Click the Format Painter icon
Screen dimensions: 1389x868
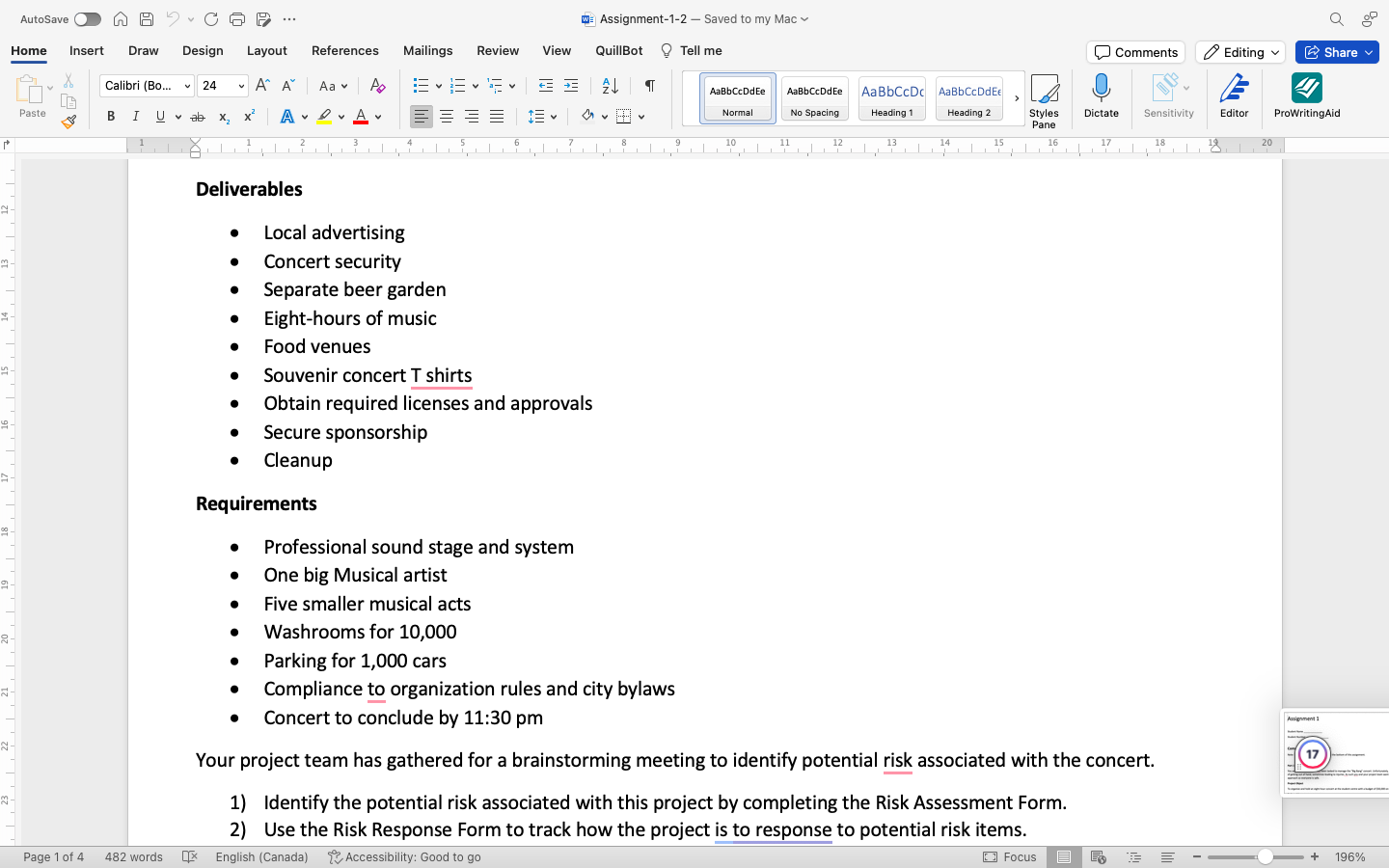tap(68, 122)
